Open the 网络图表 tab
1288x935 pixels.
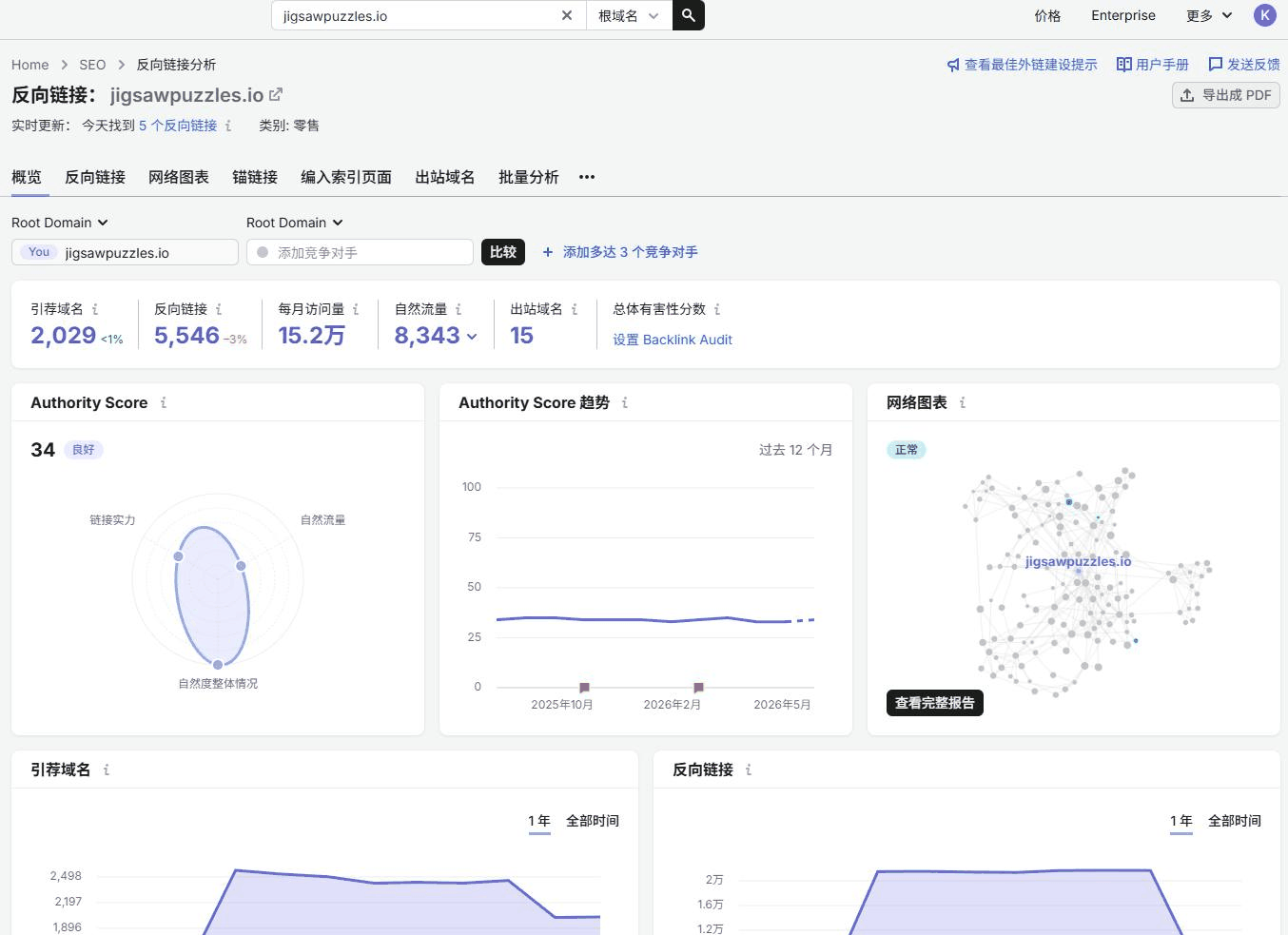pos(179,177)
